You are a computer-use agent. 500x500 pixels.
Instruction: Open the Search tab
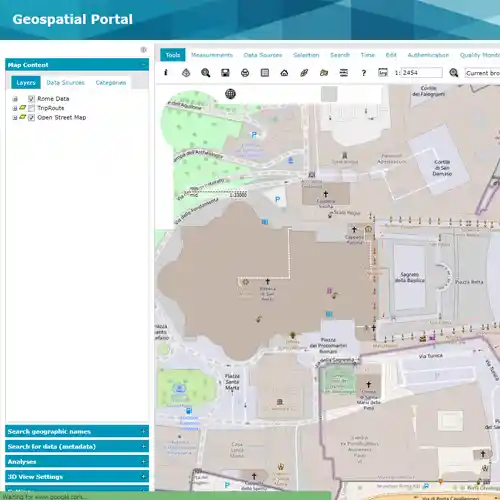point(340,55)
